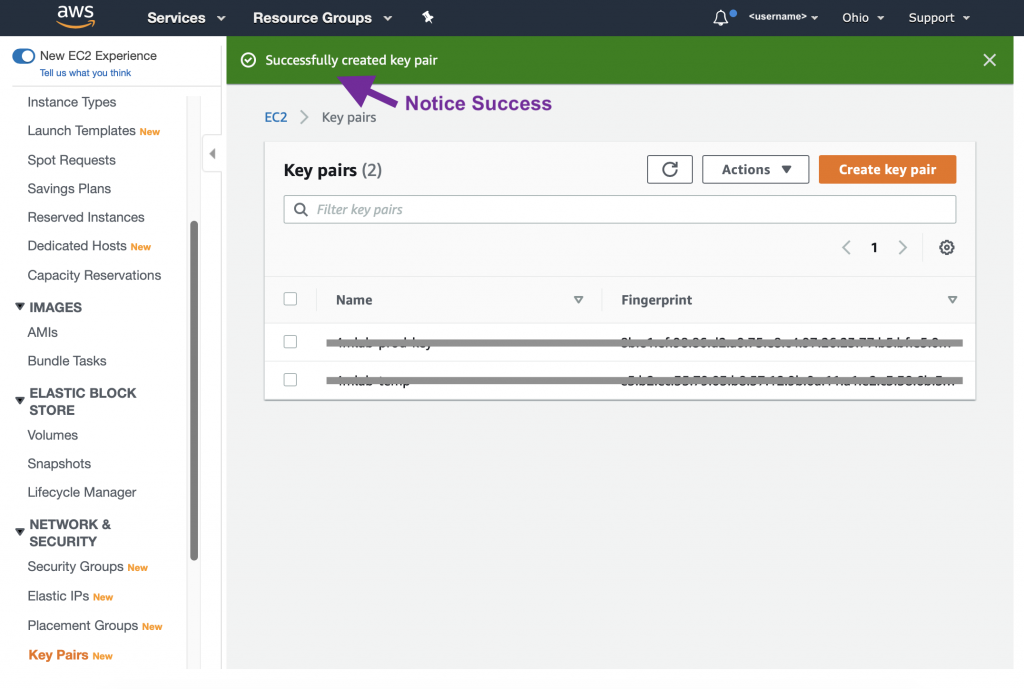This screenshot has width=1024, height=689.
Task: Open the notifications bell icon
Action: [x=721, y=18]
